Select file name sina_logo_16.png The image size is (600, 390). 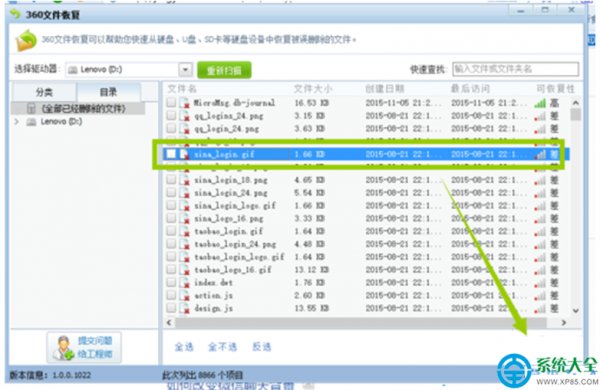click(x=228, y=219)
